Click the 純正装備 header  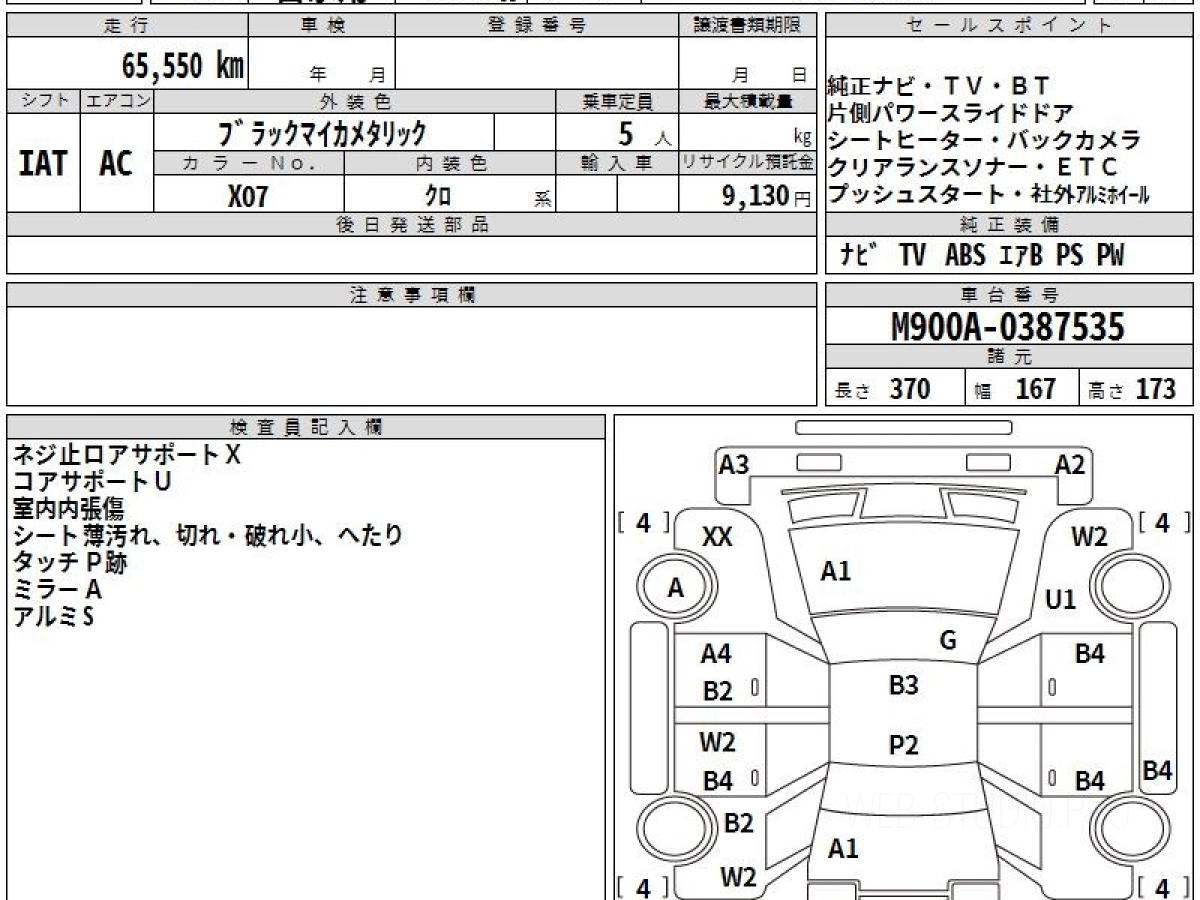click(x=1009, y=225)
